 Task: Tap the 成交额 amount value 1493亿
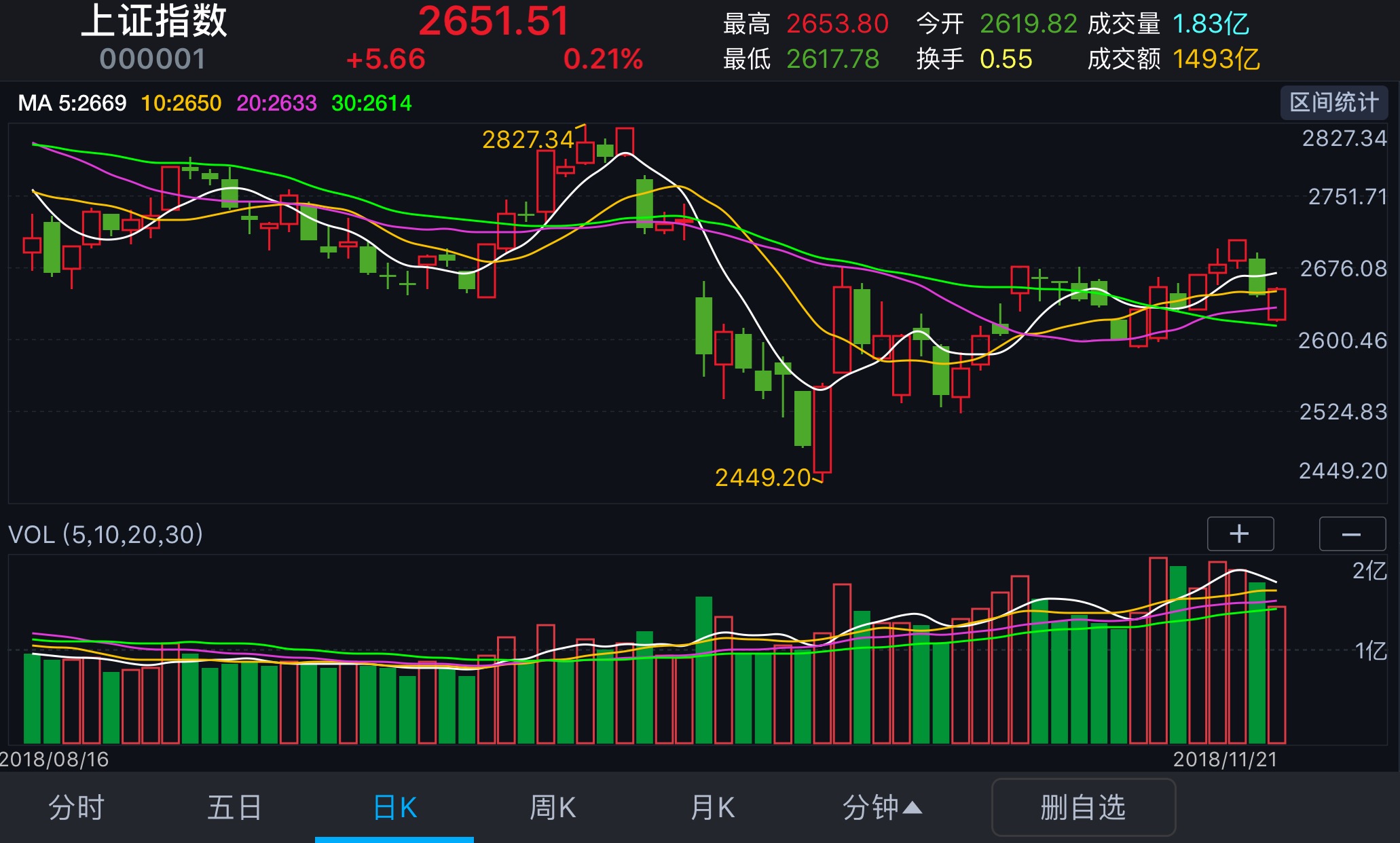click(x=1216, y=59)
